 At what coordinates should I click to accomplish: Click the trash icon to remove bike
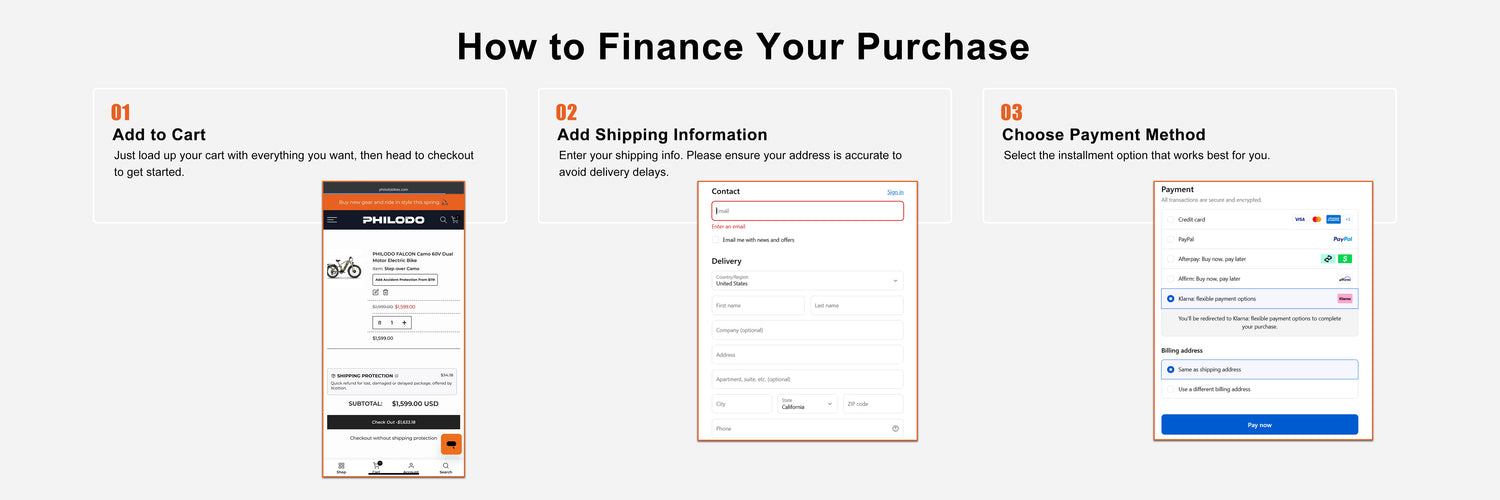386,292
